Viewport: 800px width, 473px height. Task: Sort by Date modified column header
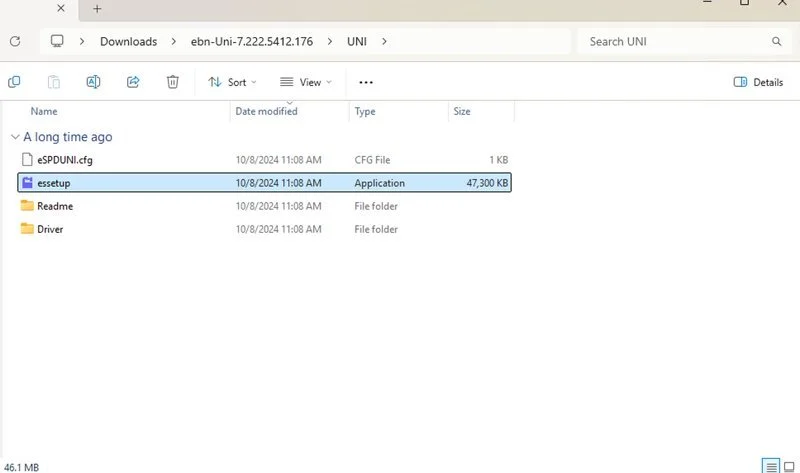266,111
